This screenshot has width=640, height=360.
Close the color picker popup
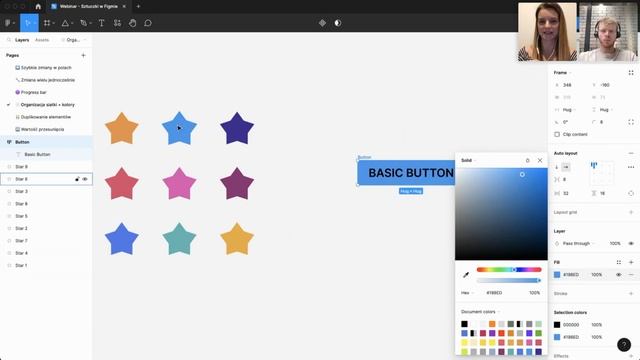pyautogui.click(x=540, y=160)
